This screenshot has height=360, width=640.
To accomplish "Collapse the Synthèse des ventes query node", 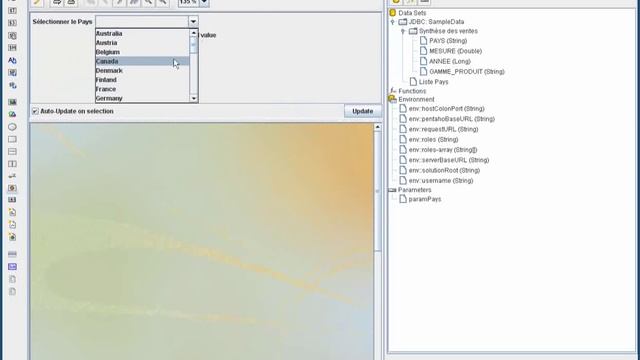I will [403, 31].
